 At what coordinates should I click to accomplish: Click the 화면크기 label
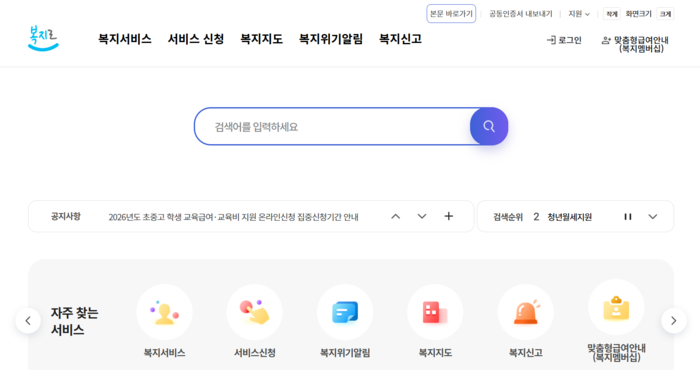(x=638, y=14)
